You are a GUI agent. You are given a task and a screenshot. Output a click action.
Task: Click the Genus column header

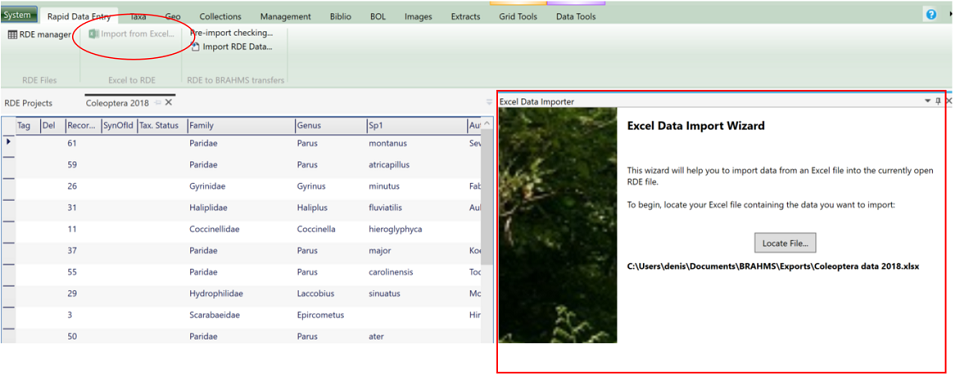tap(330, 125)
